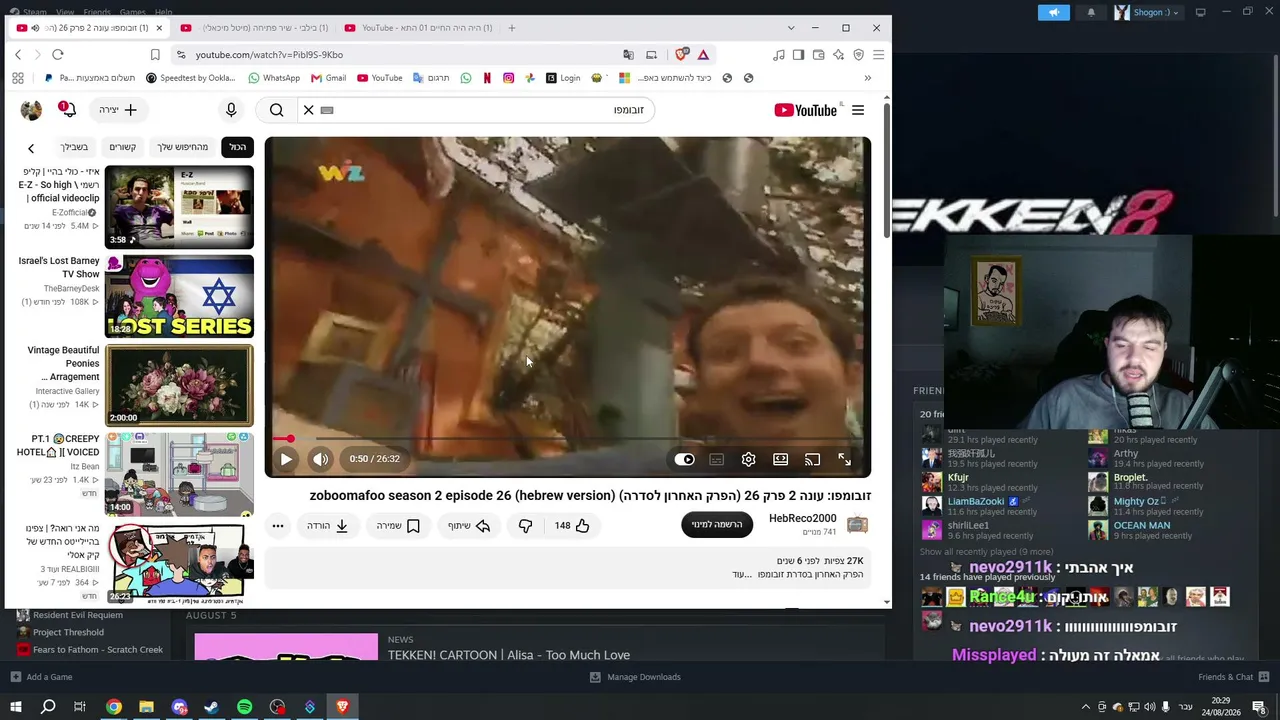Clear the YouTube search text
This screenshot has width=1280, height=720.
[309, 110]
